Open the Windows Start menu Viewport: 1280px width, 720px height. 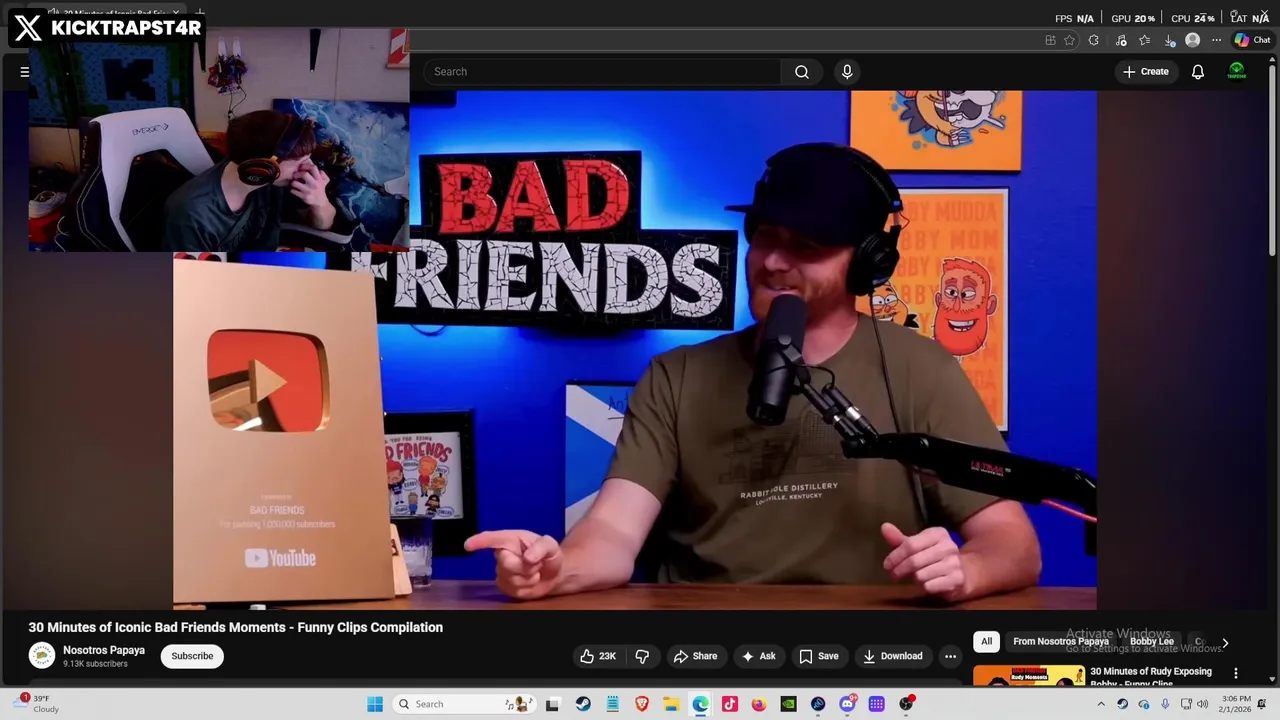pos(375,704)
